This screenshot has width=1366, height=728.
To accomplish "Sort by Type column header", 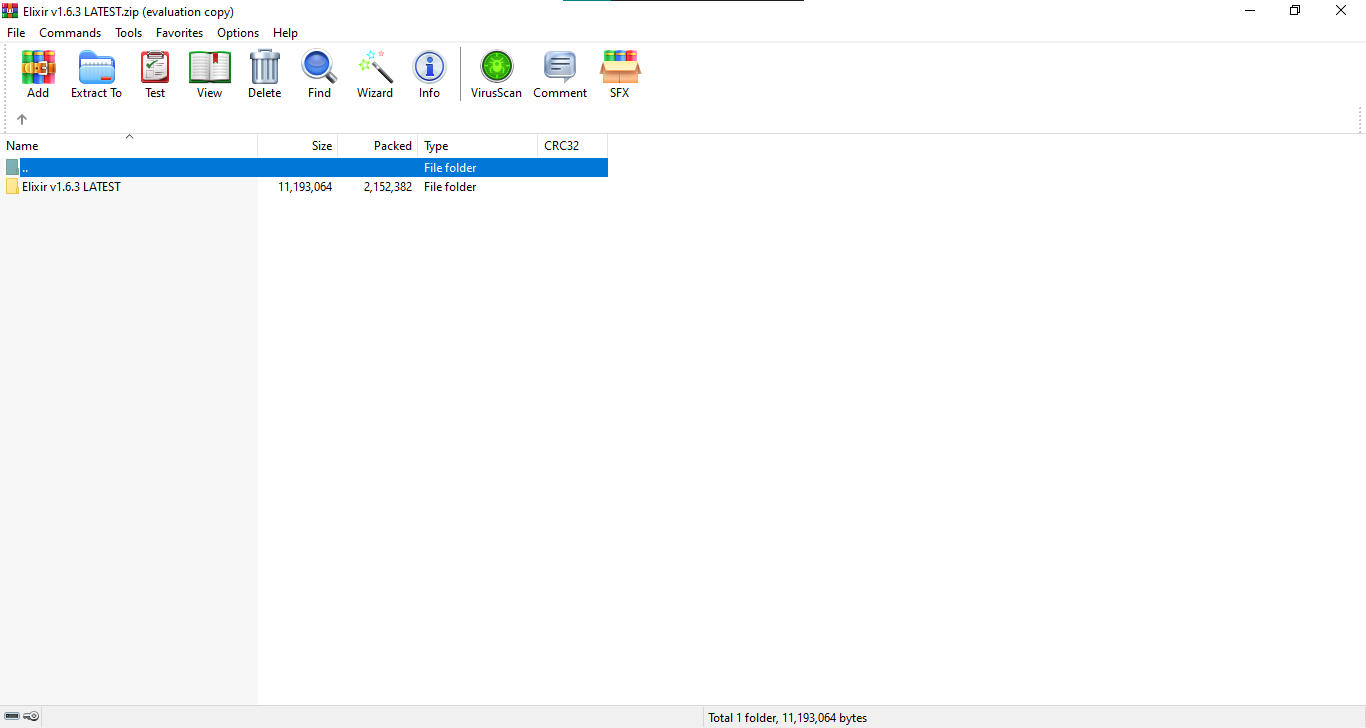I will [478, 146].
